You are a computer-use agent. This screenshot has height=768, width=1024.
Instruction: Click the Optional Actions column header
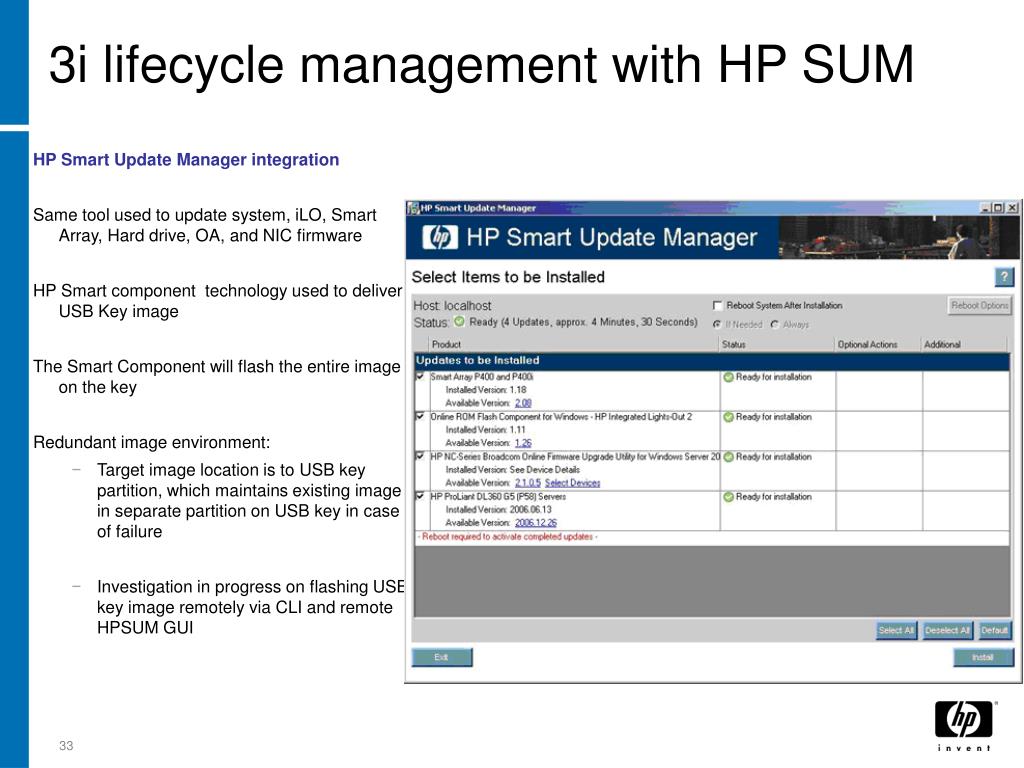pos(878,344)
